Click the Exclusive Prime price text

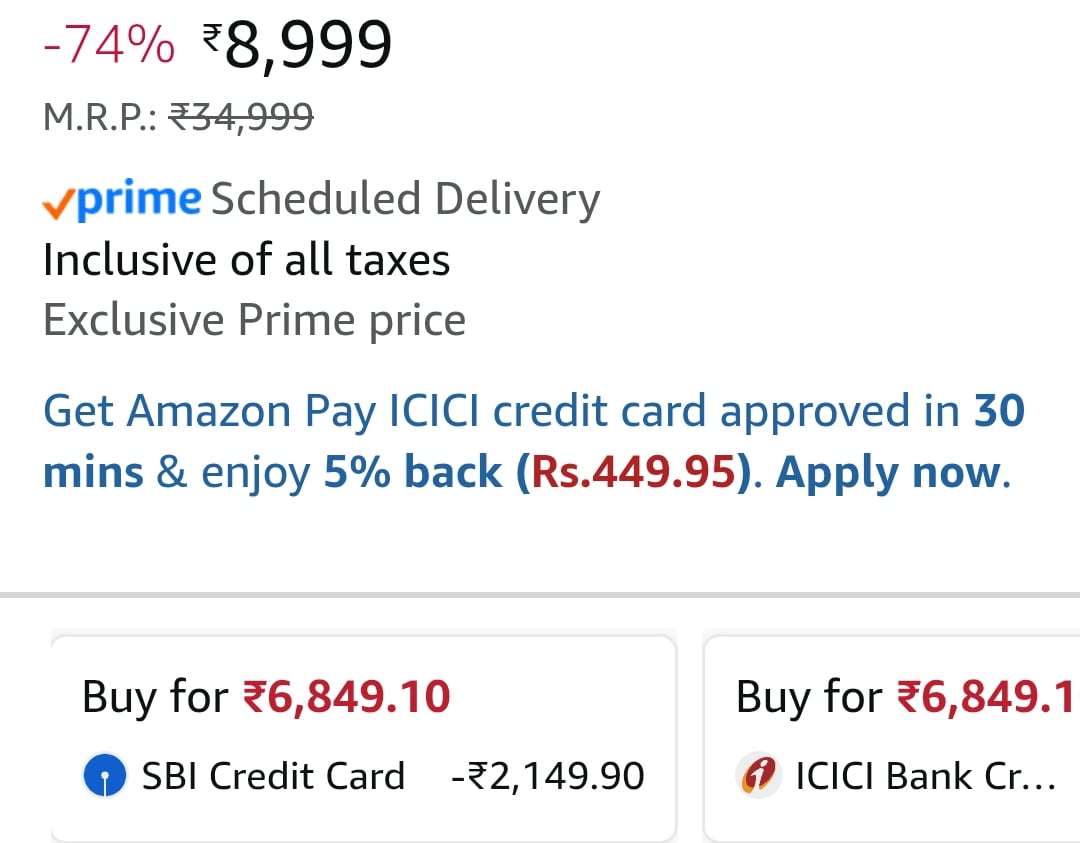[254, 320]
